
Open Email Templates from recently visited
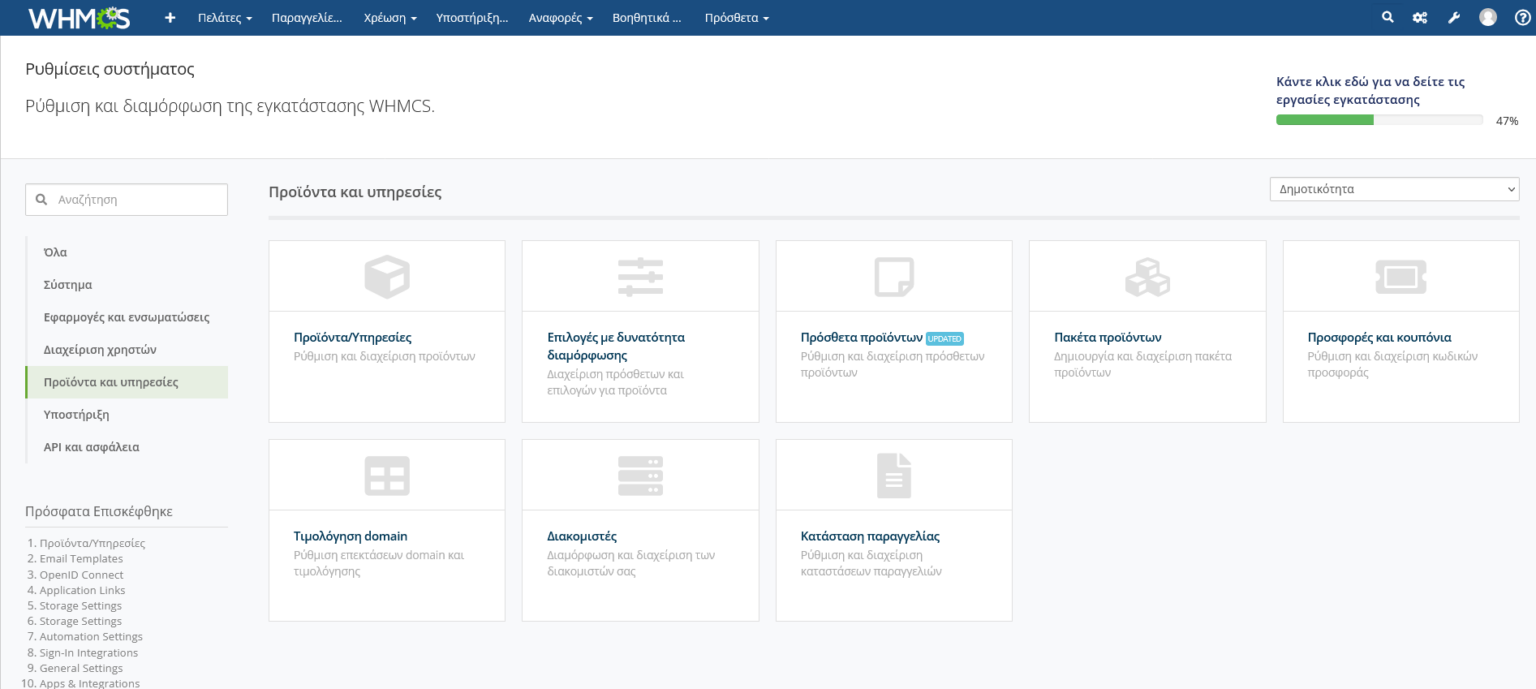click(x=81, y=559)
